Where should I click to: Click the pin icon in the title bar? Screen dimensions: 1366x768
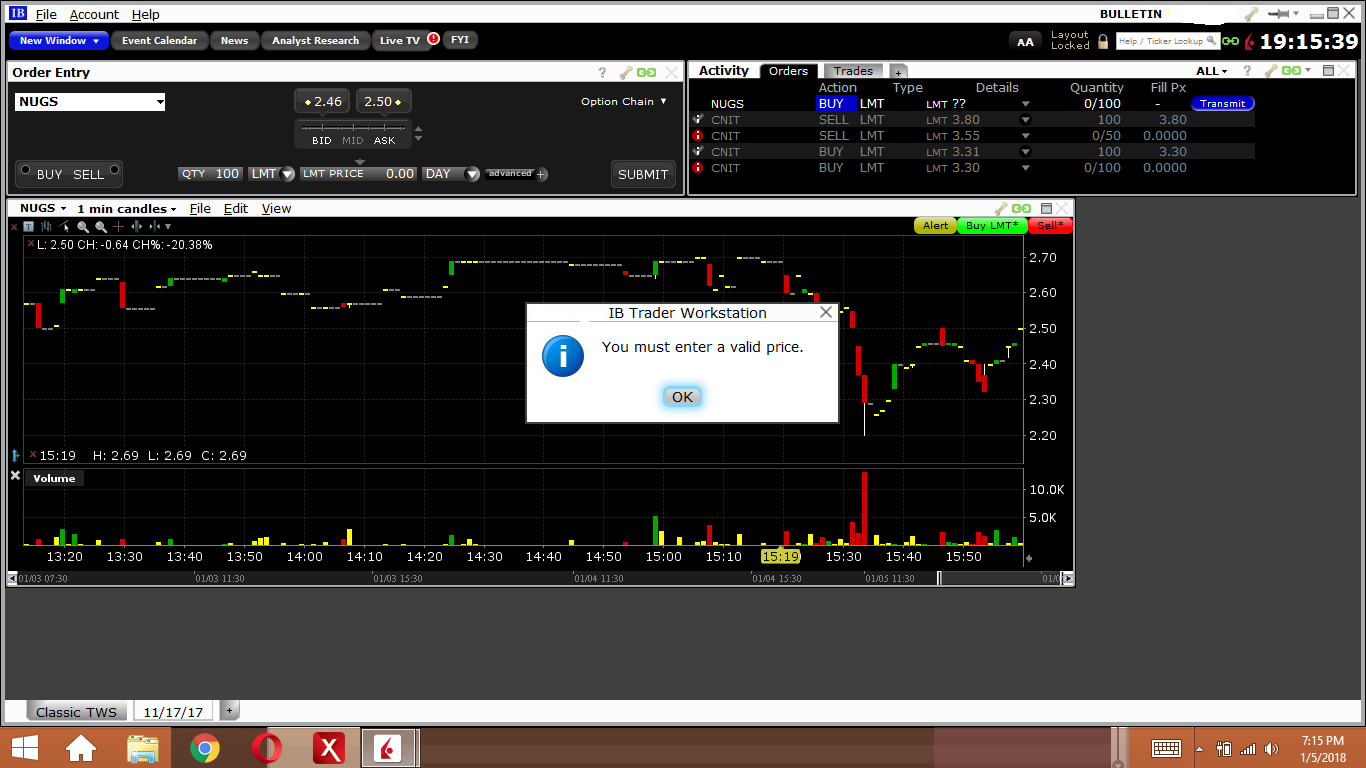click(x=1278, y=14)
